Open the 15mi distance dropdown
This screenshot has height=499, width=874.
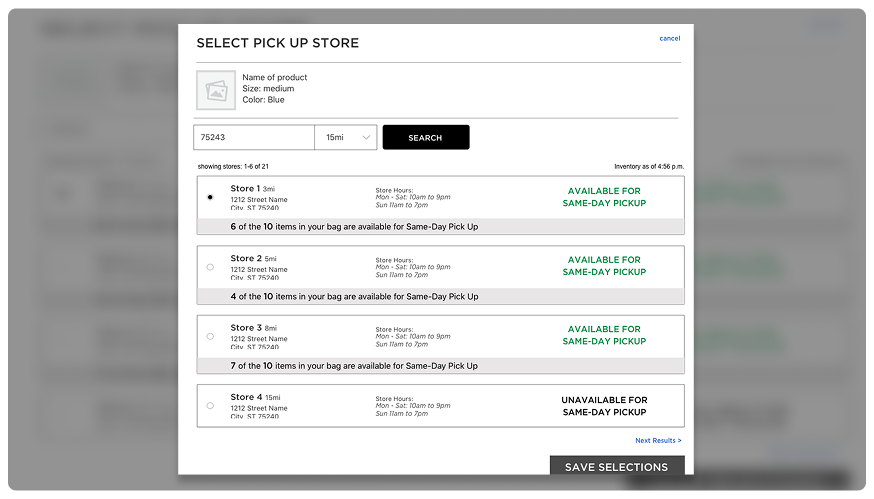pos(346,137)
